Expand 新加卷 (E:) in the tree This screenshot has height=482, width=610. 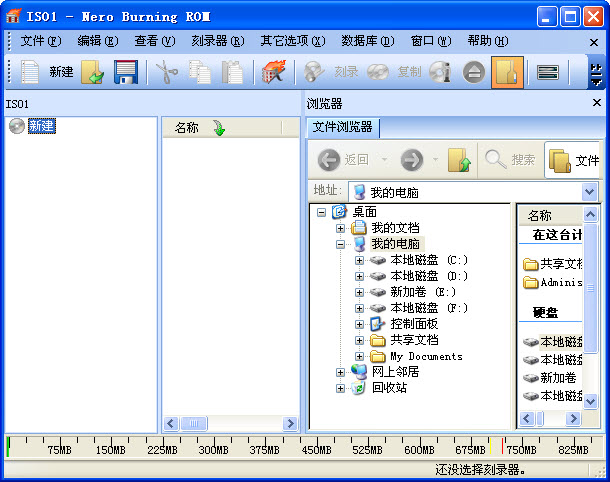coord(359,292)
